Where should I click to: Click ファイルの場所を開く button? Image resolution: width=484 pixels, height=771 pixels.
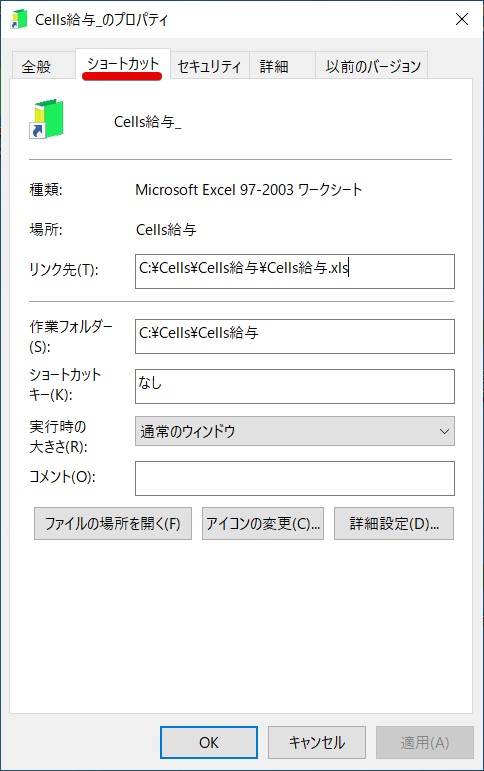click(113, 524)
